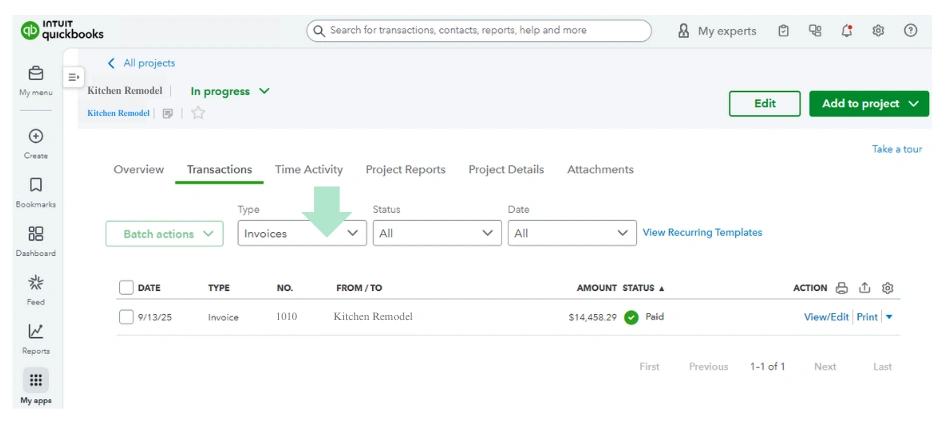Collapse the sidebar navigation toggle icon
Screen dimensions: 943x423
coord(73,77)
